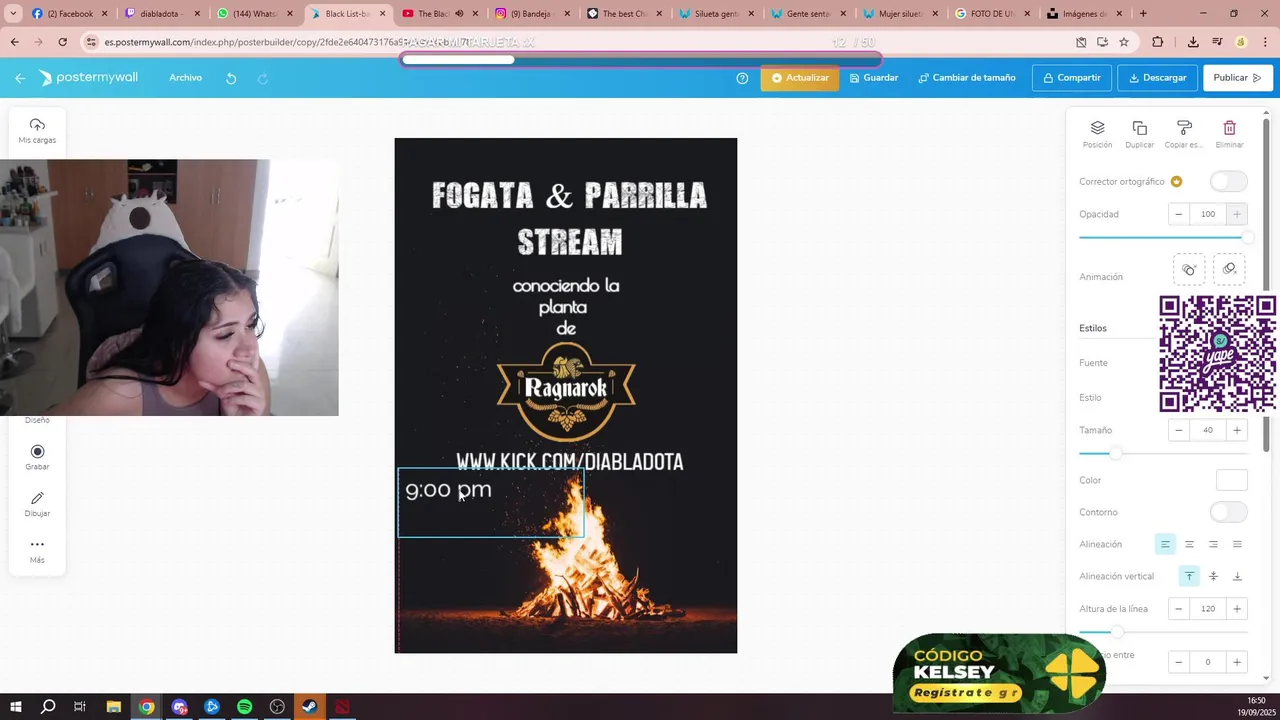Open Mis cargas upload panel
1280x720 pixels.
(37, 131)
